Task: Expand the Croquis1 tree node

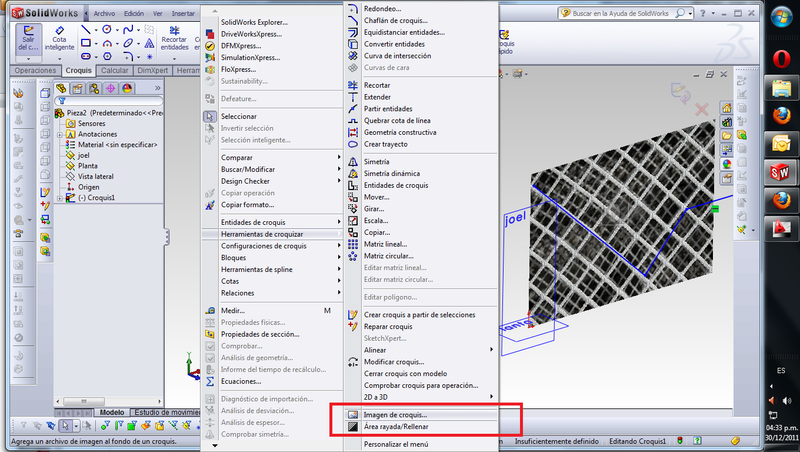Action: coord(60,198)
